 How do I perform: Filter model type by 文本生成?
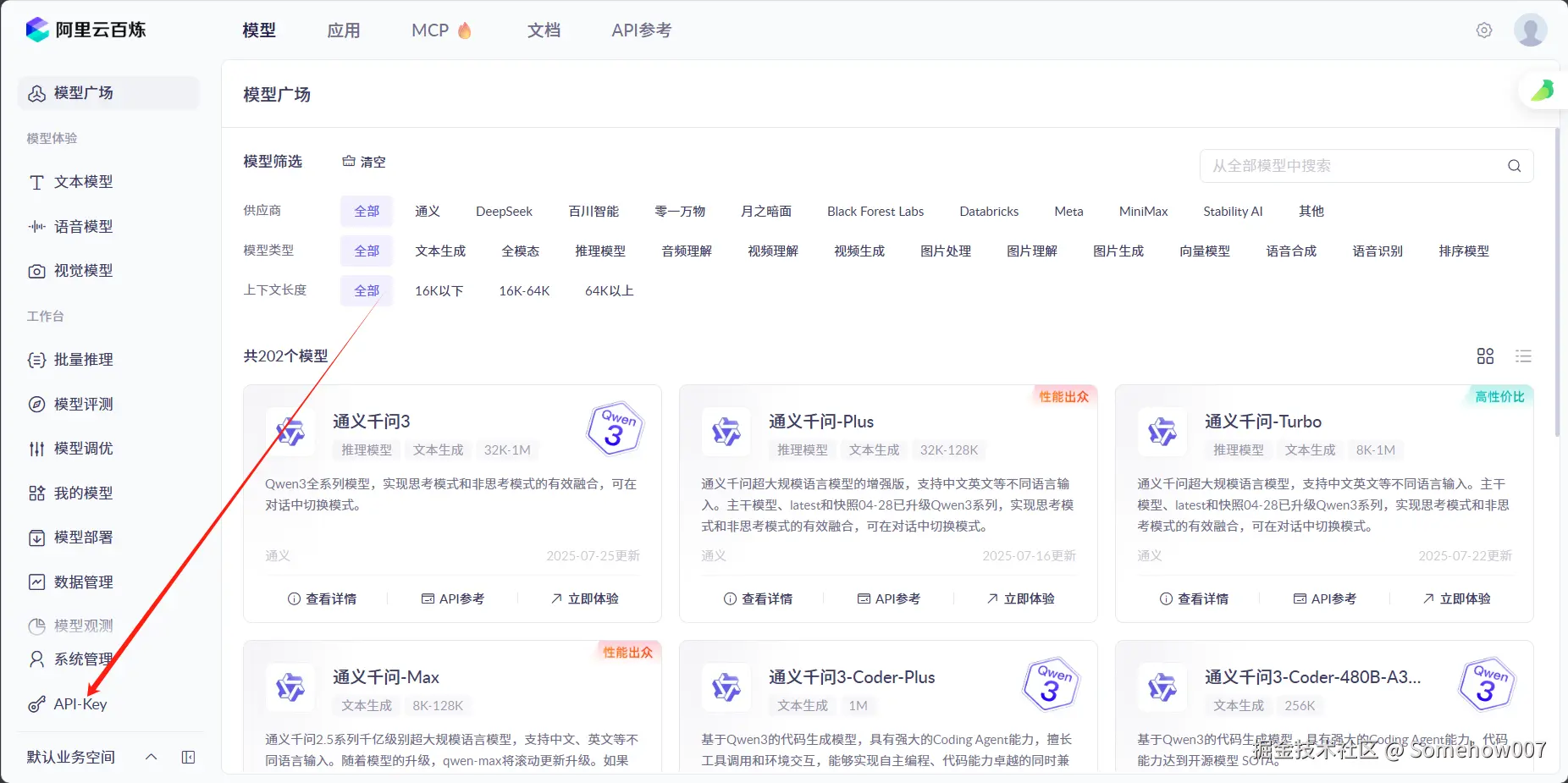point(440,251)
